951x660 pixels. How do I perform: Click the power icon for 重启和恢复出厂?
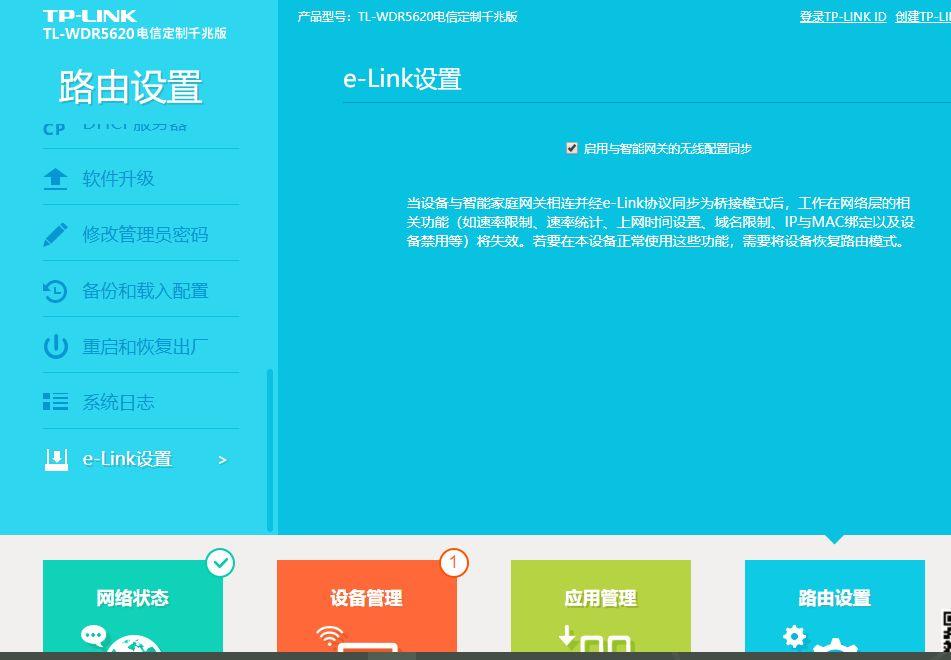point(56,347)
